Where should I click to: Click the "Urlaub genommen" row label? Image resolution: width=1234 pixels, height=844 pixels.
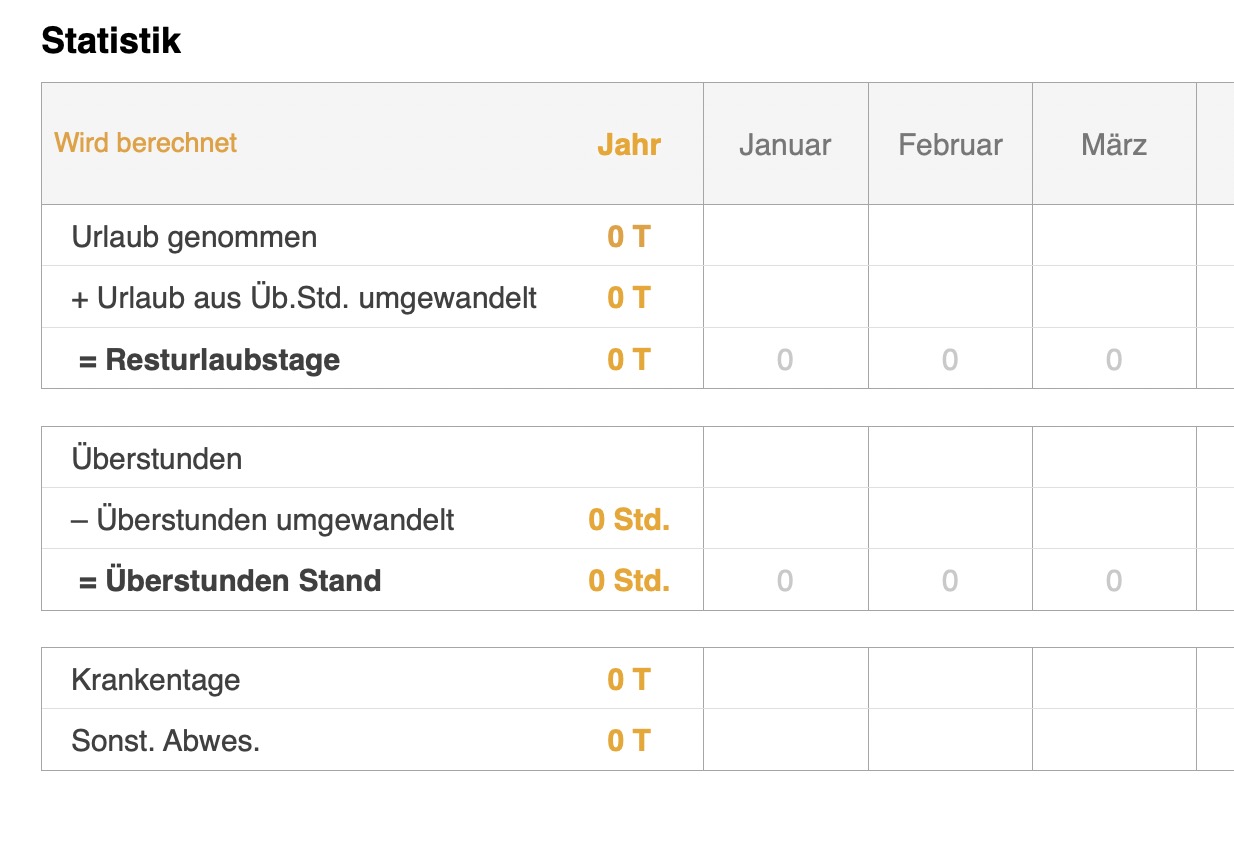tap(194, 237)
